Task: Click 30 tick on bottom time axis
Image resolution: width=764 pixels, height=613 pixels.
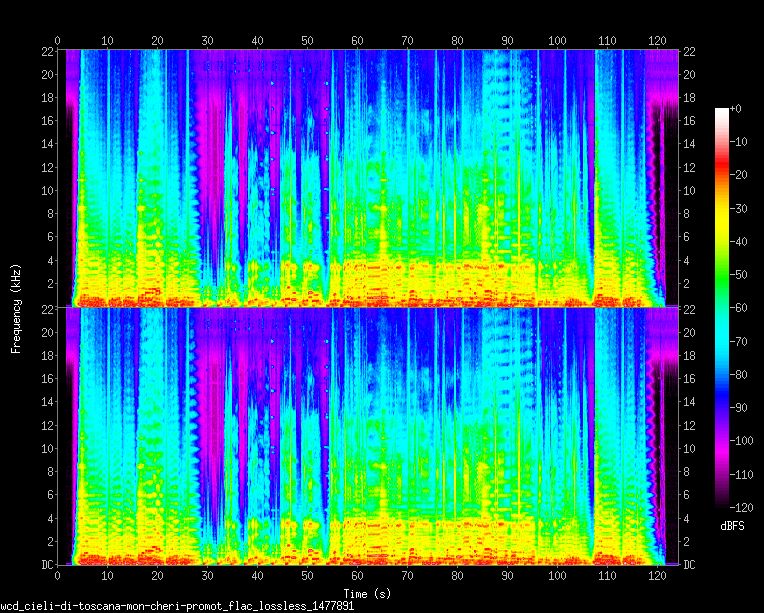Action: point(207,579)
